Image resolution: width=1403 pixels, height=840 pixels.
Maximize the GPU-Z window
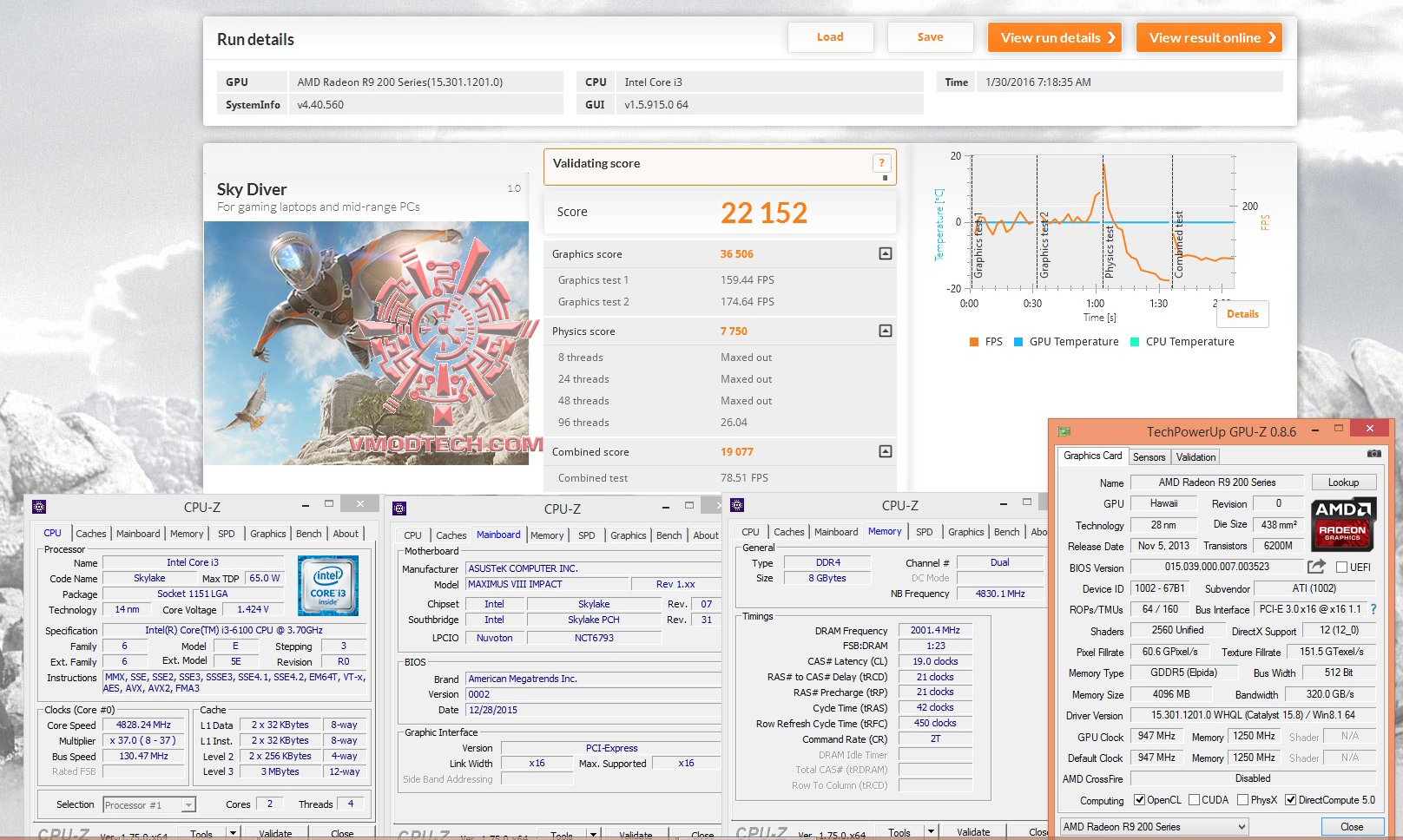[x=1339, y=429]
